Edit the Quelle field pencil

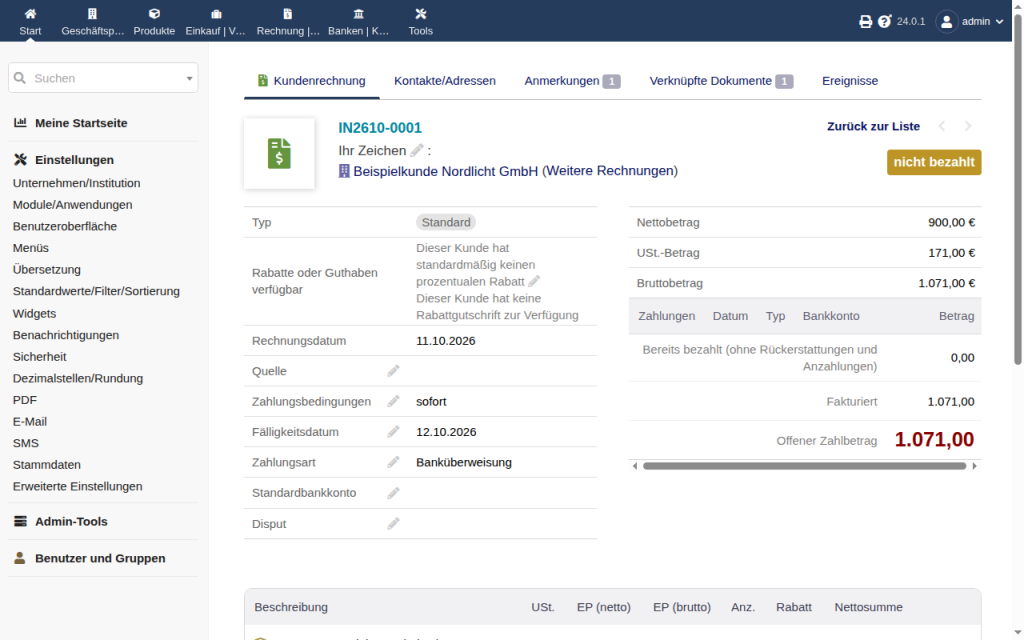pyautogui.click(x=393, y=371)
